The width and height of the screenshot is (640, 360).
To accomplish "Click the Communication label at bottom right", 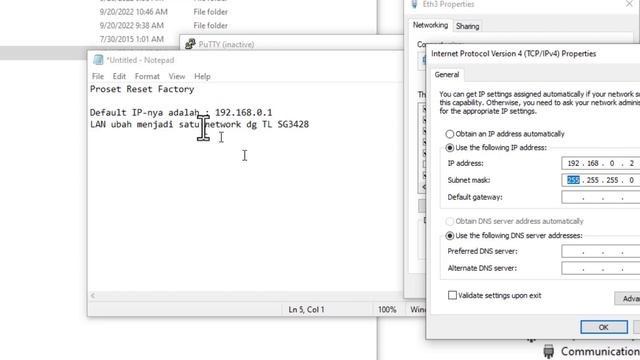I will point(600,351).
